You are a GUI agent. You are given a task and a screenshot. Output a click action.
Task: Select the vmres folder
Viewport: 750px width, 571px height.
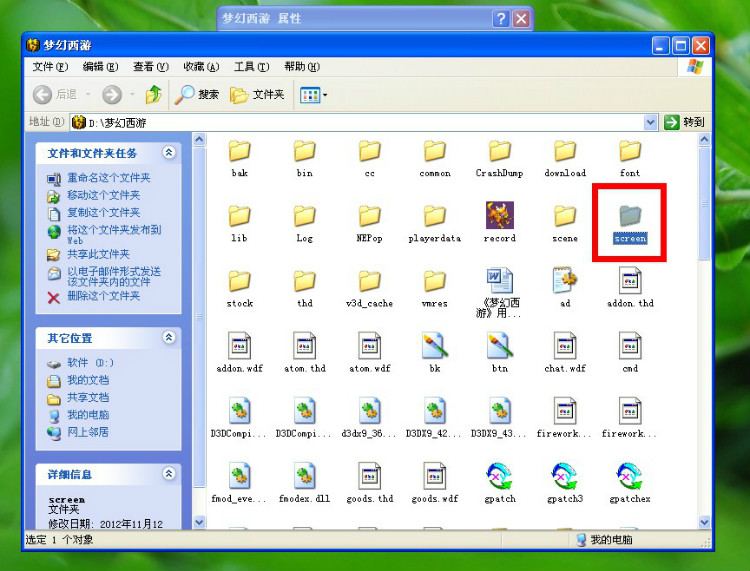click(x=434, y=288)
